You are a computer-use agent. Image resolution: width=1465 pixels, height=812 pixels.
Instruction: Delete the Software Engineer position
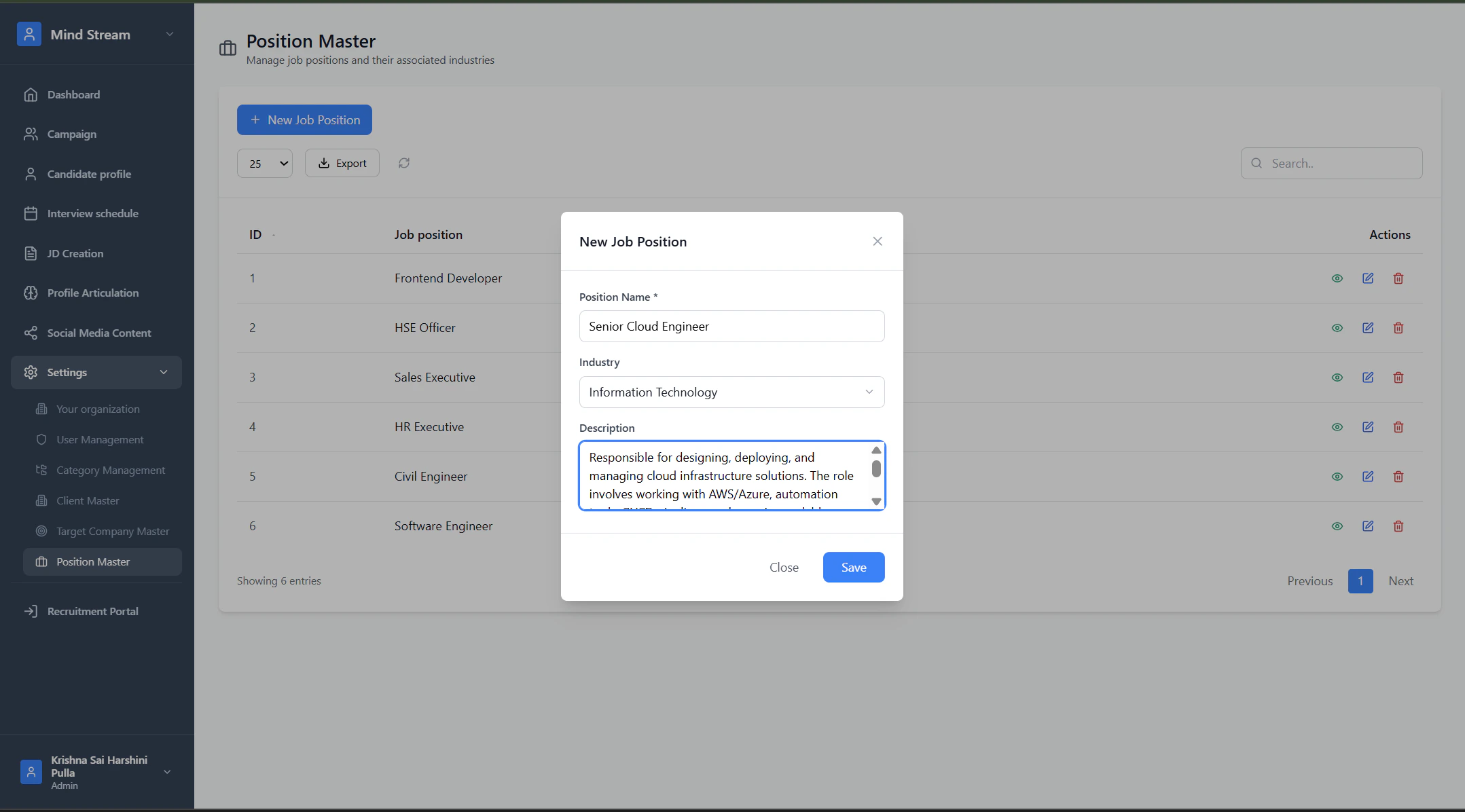pos(1398,526)
